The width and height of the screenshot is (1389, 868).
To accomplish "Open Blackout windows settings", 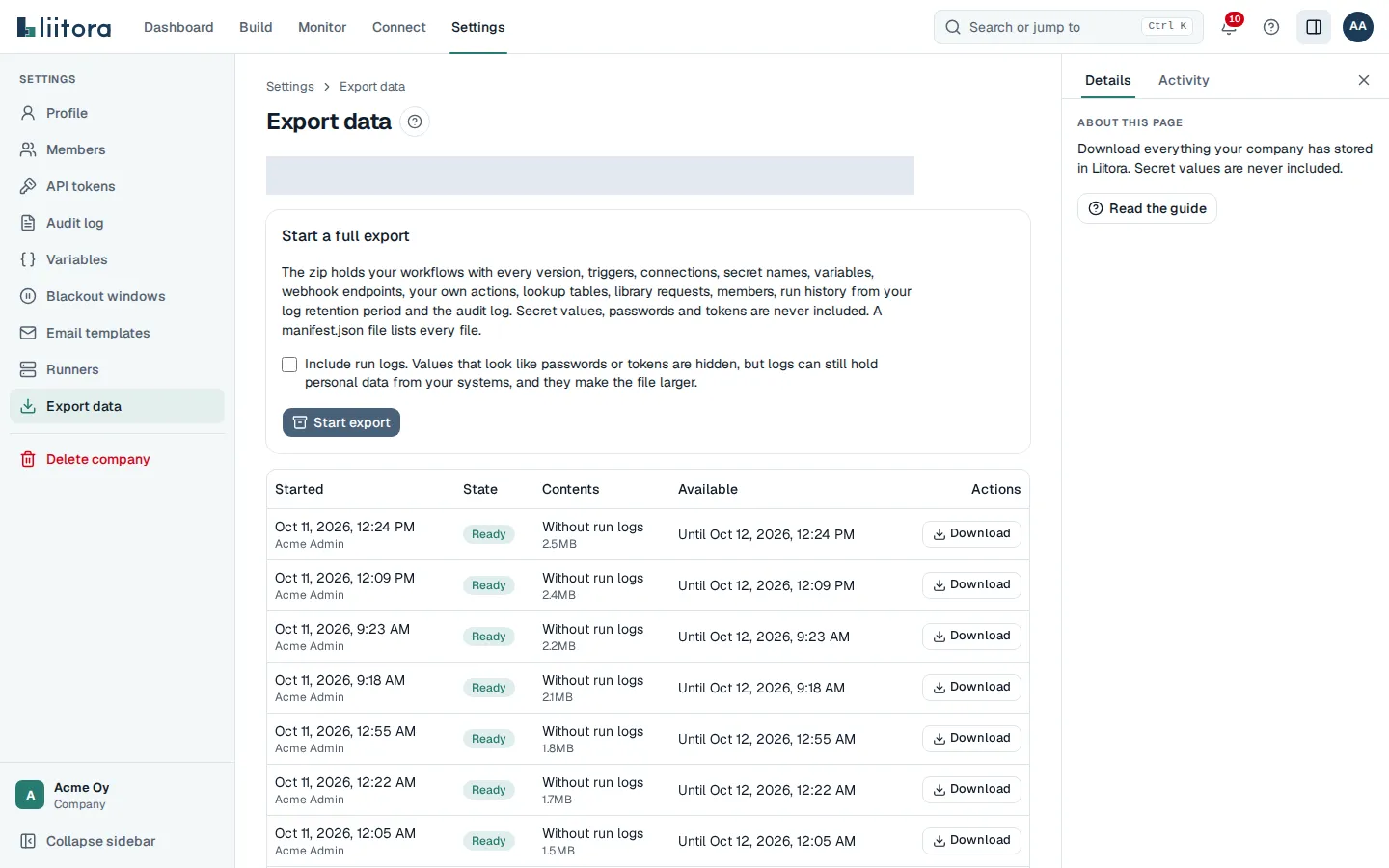I will coord(117,296).
